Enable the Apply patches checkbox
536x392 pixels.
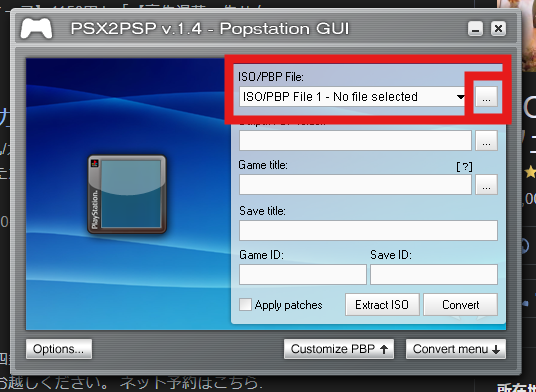pyautogui.click(x=245, y=304)
